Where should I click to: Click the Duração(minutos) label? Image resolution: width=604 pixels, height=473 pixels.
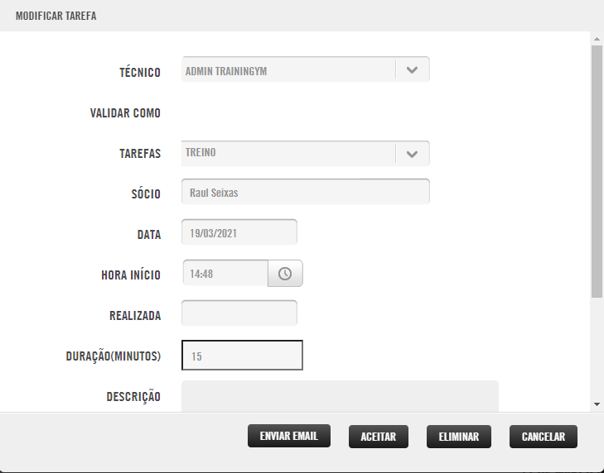113,356
